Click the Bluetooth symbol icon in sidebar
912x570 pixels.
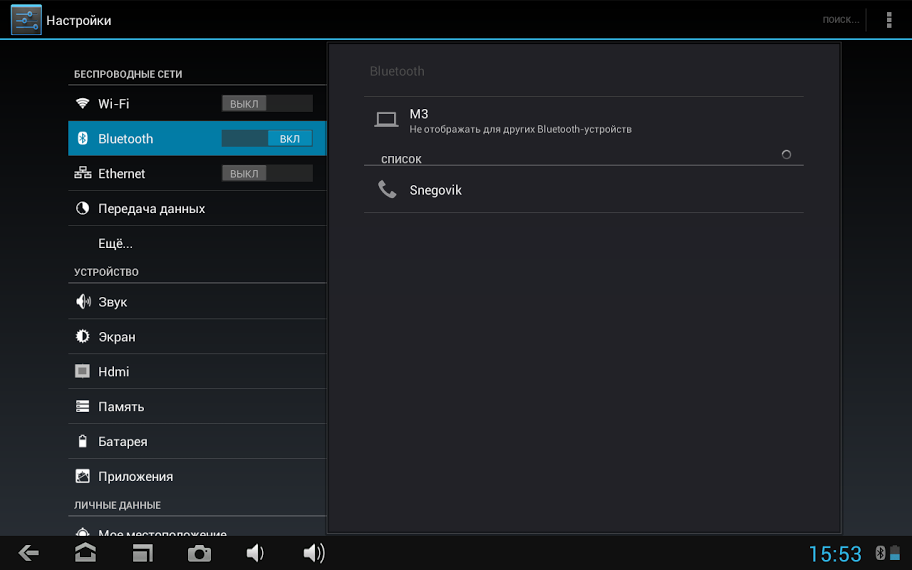point(83,138)
